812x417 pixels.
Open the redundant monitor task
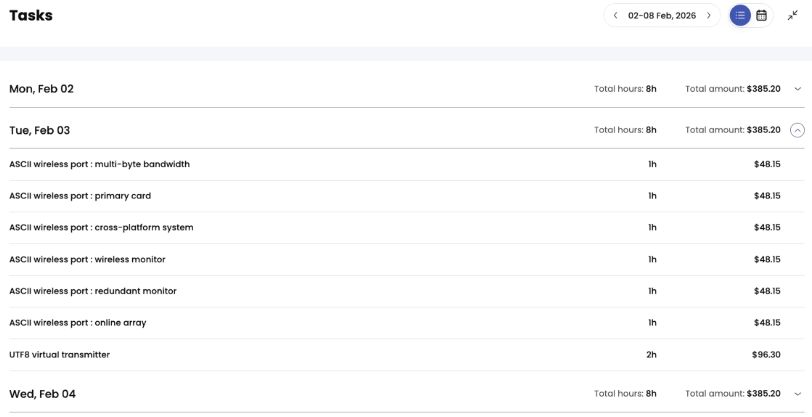click(93, 291)
